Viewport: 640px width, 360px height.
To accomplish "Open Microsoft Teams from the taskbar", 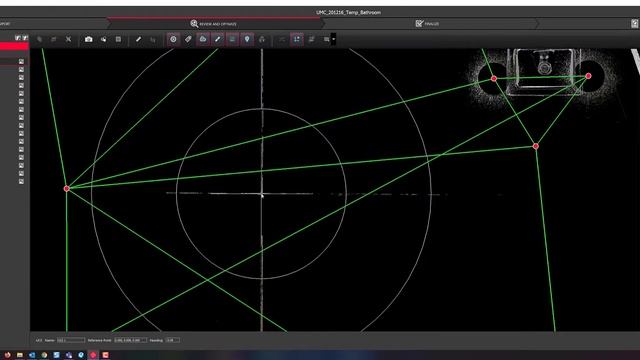I will 69,355.
